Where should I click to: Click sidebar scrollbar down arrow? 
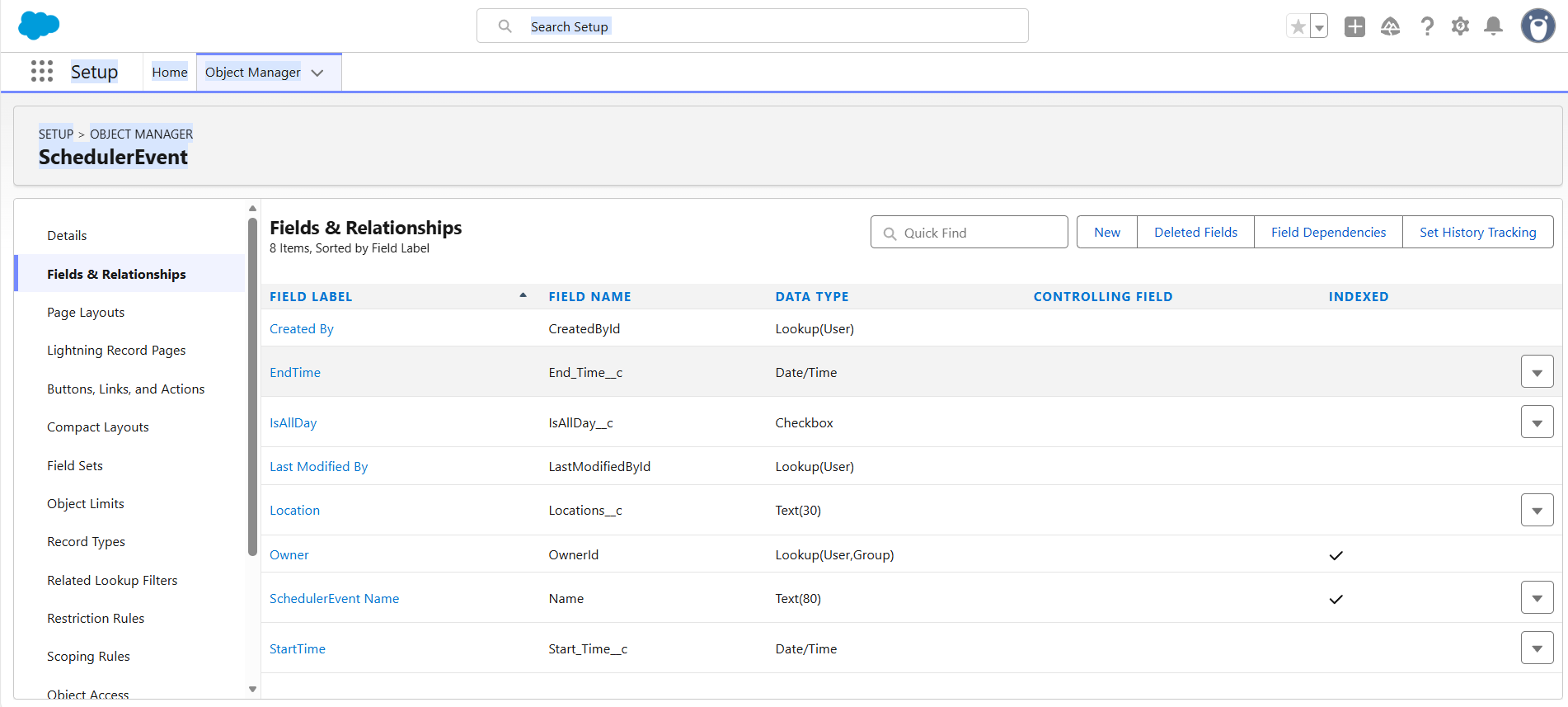coord(252,689)
